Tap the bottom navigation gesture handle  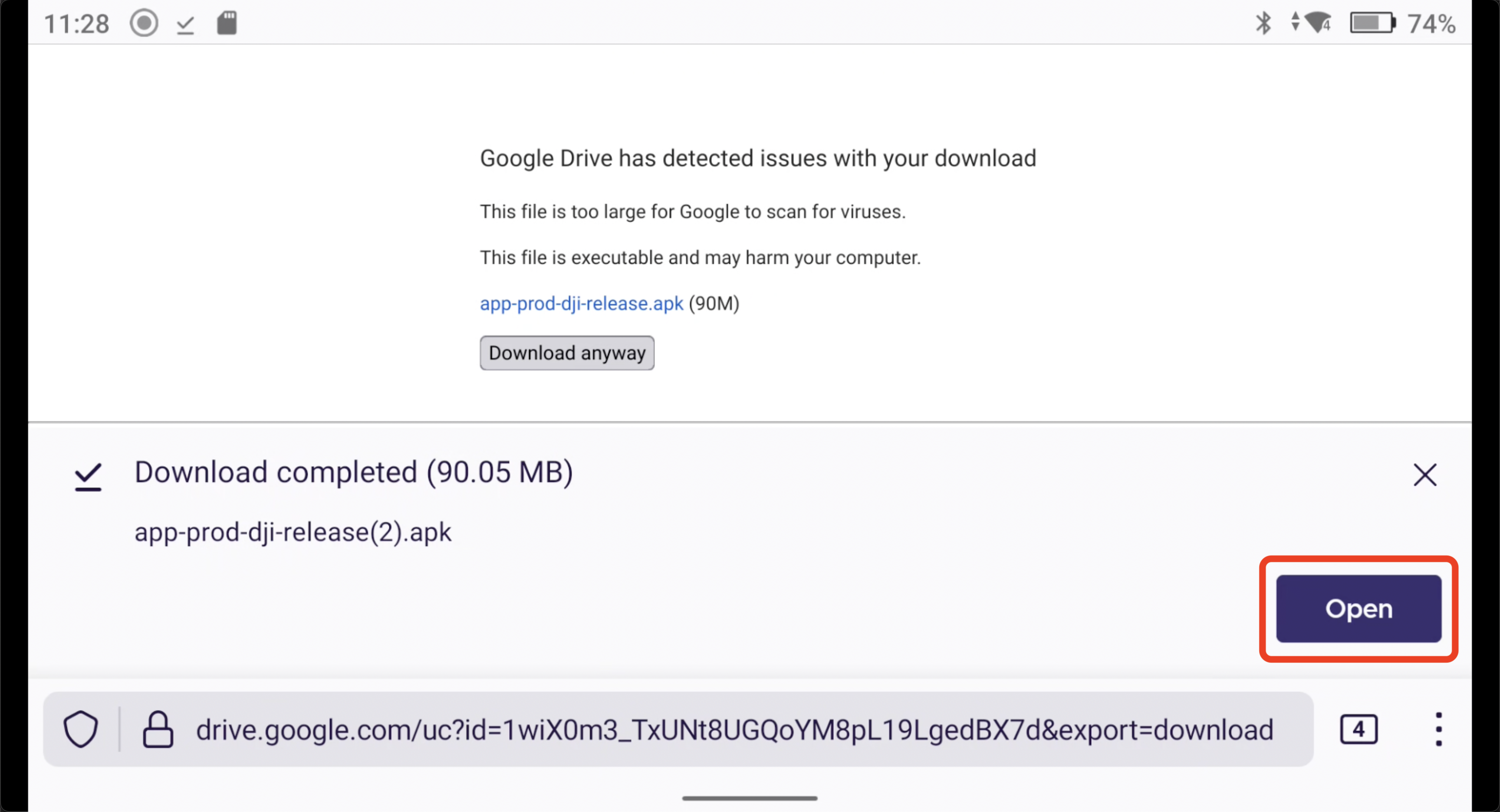tap(750, 798)
